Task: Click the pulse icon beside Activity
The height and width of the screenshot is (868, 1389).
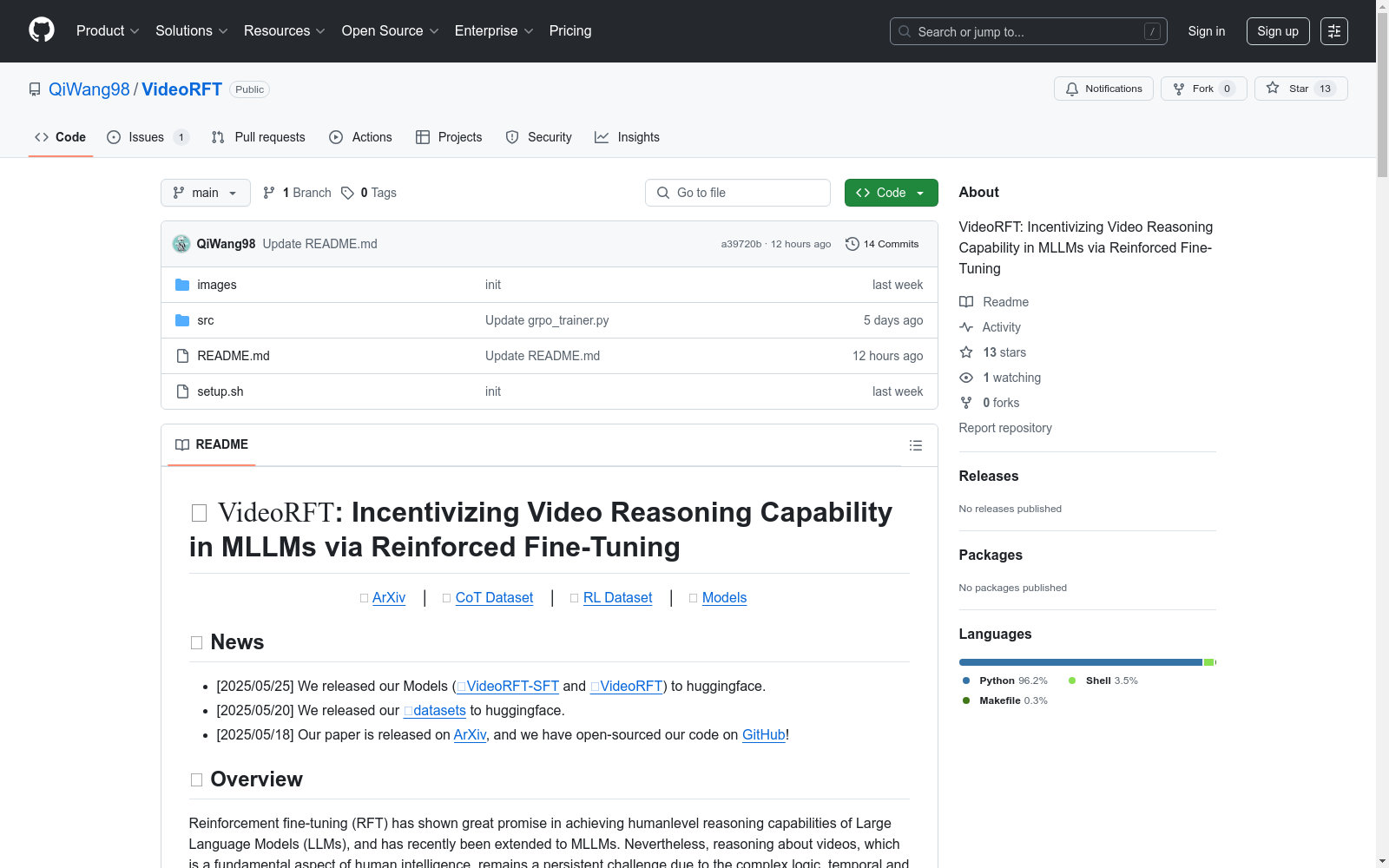Action: [x=966, y=327]
